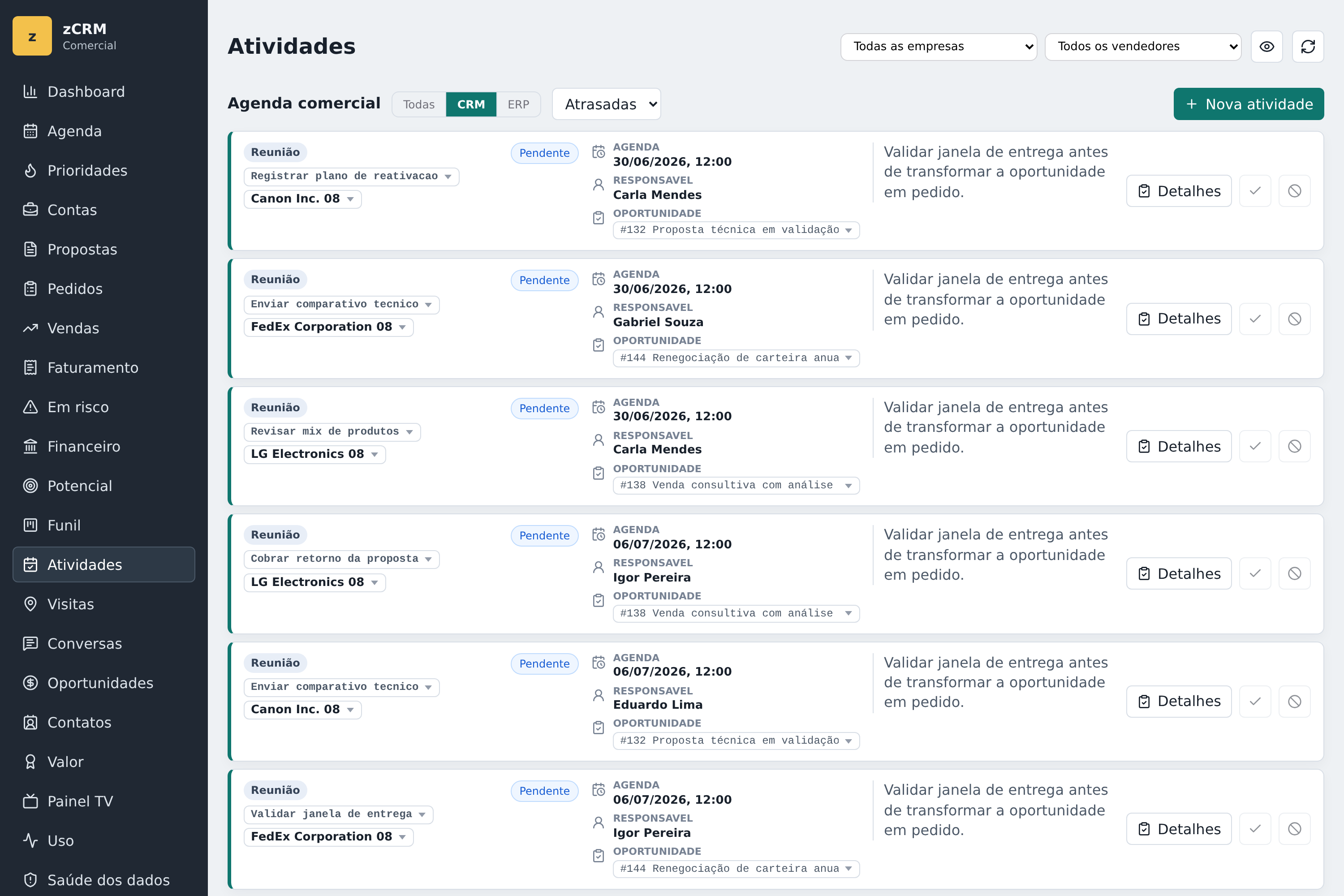Image resolution: width=1344 pixels, height=896 pixels.
Task: Click the refresh icon button
Action: coord(1307,46)
